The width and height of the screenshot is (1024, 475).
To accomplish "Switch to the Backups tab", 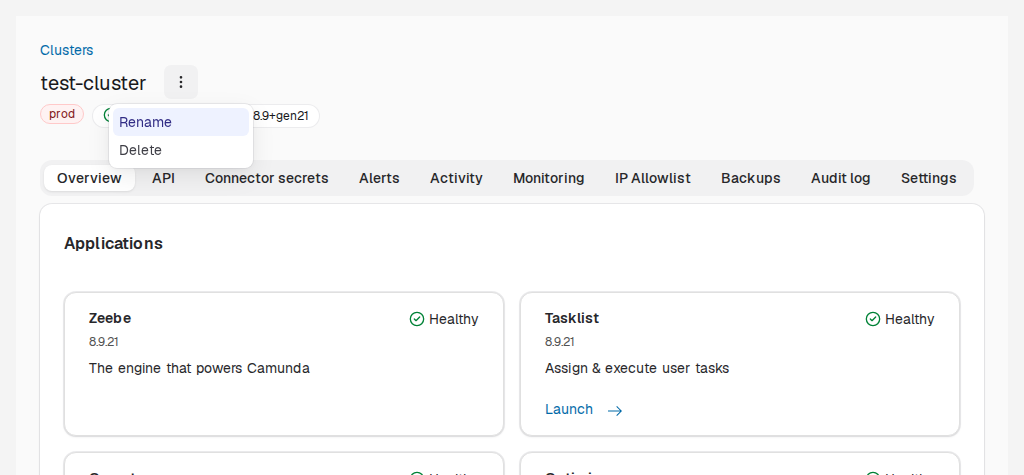I will pyautogui.click(x=751, y=178).
